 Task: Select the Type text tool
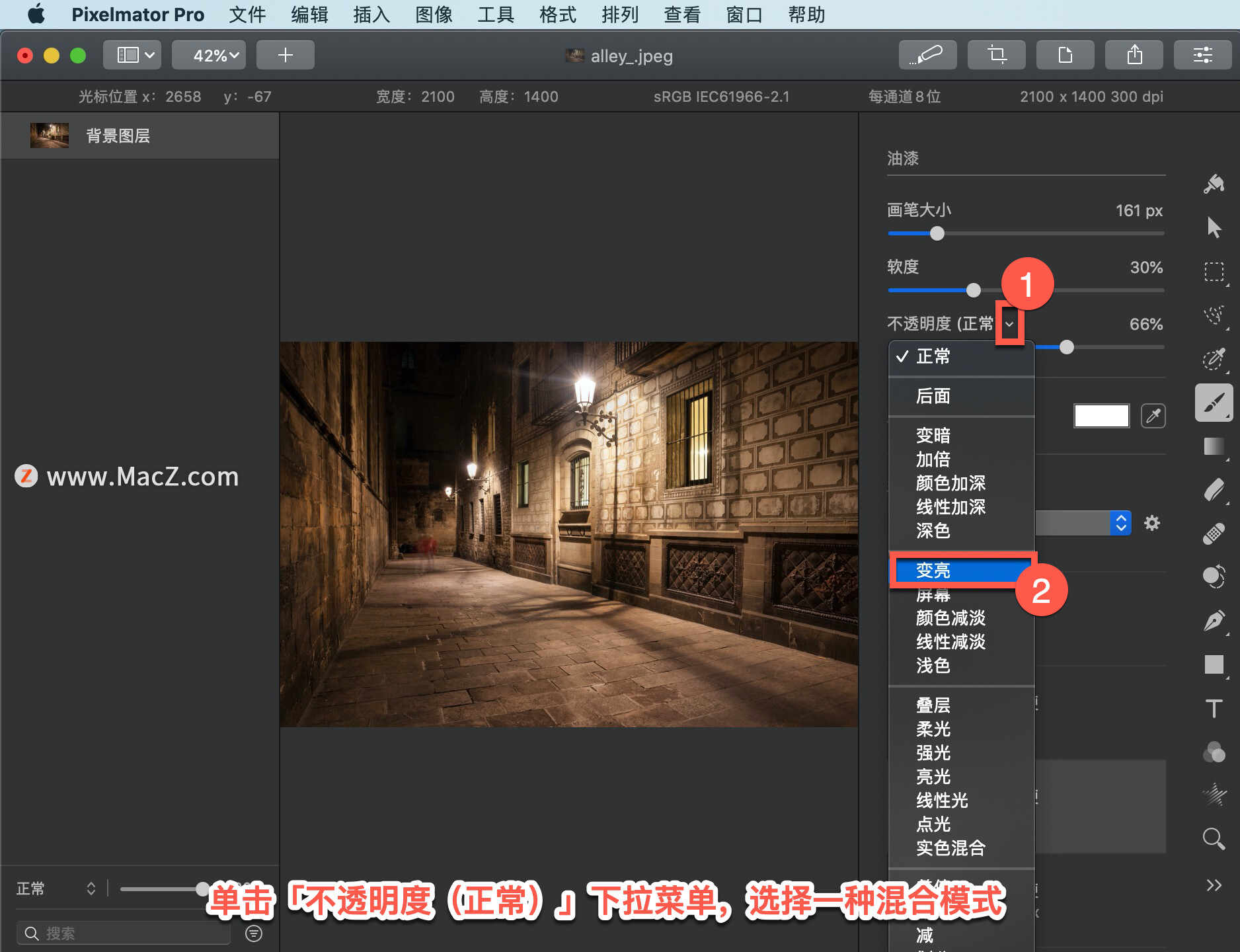point(1214,708)
